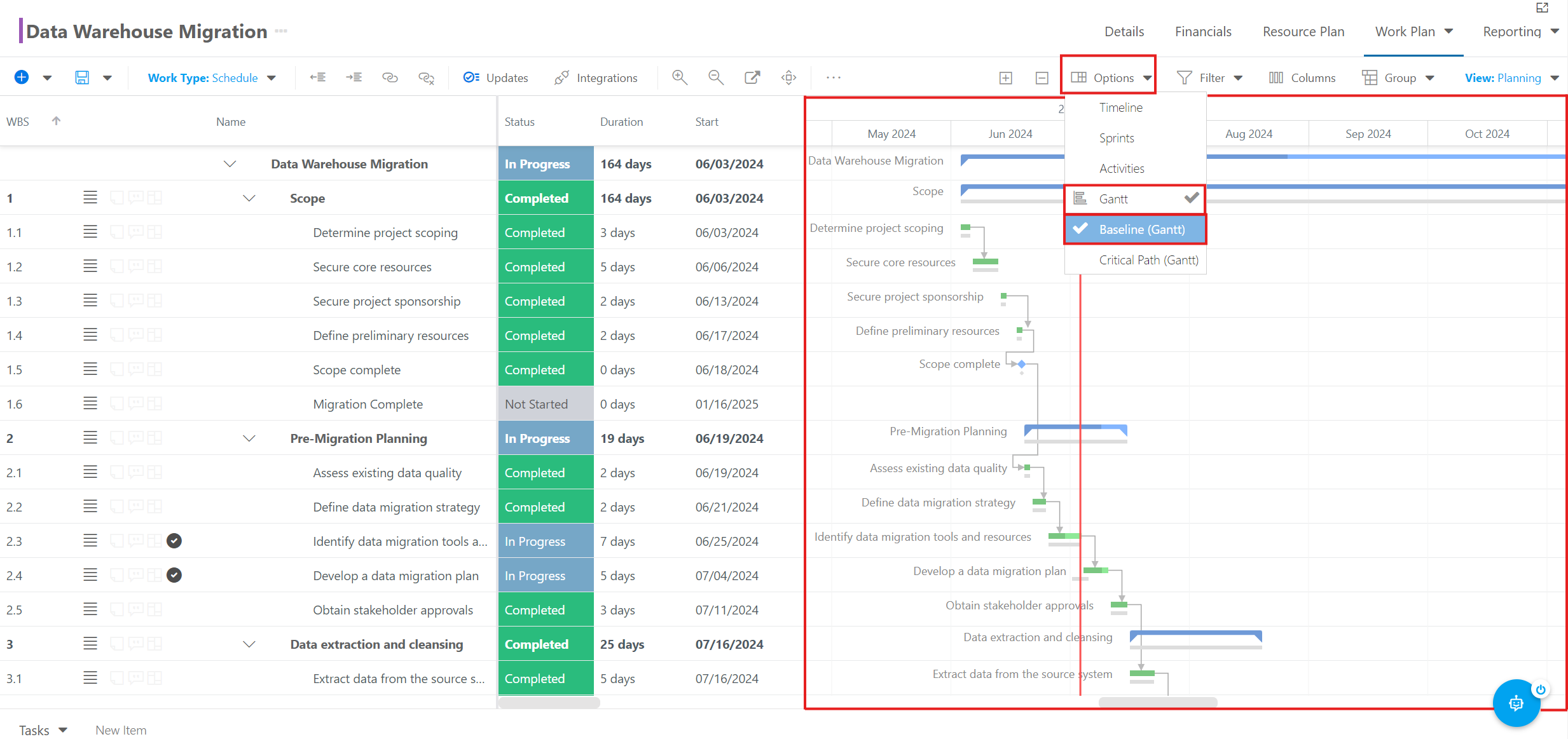Open the Work Type: Schedule dropdown
The height and width of the screenshot is (739, 1568).
(x=212, y=78)
